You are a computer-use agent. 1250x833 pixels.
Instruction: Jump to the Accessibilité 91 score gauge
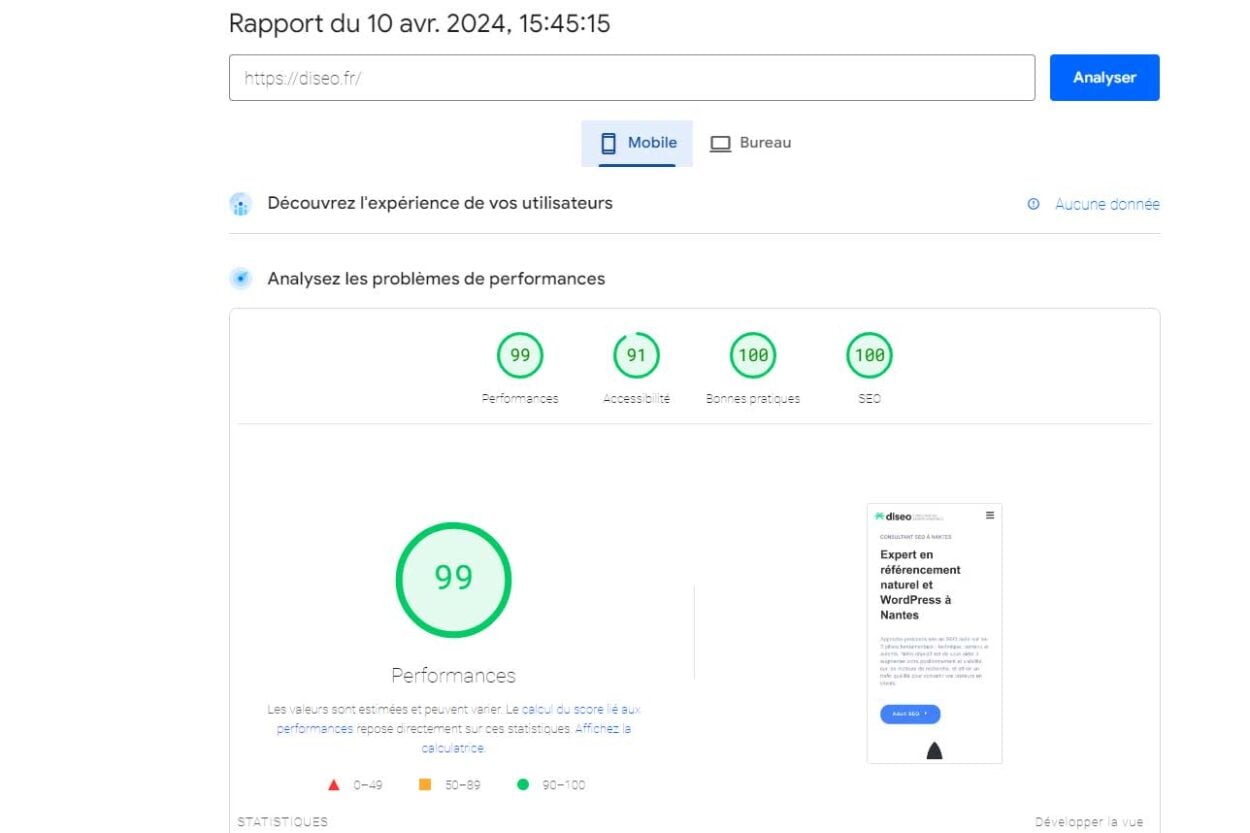click(x=636, y=356)
